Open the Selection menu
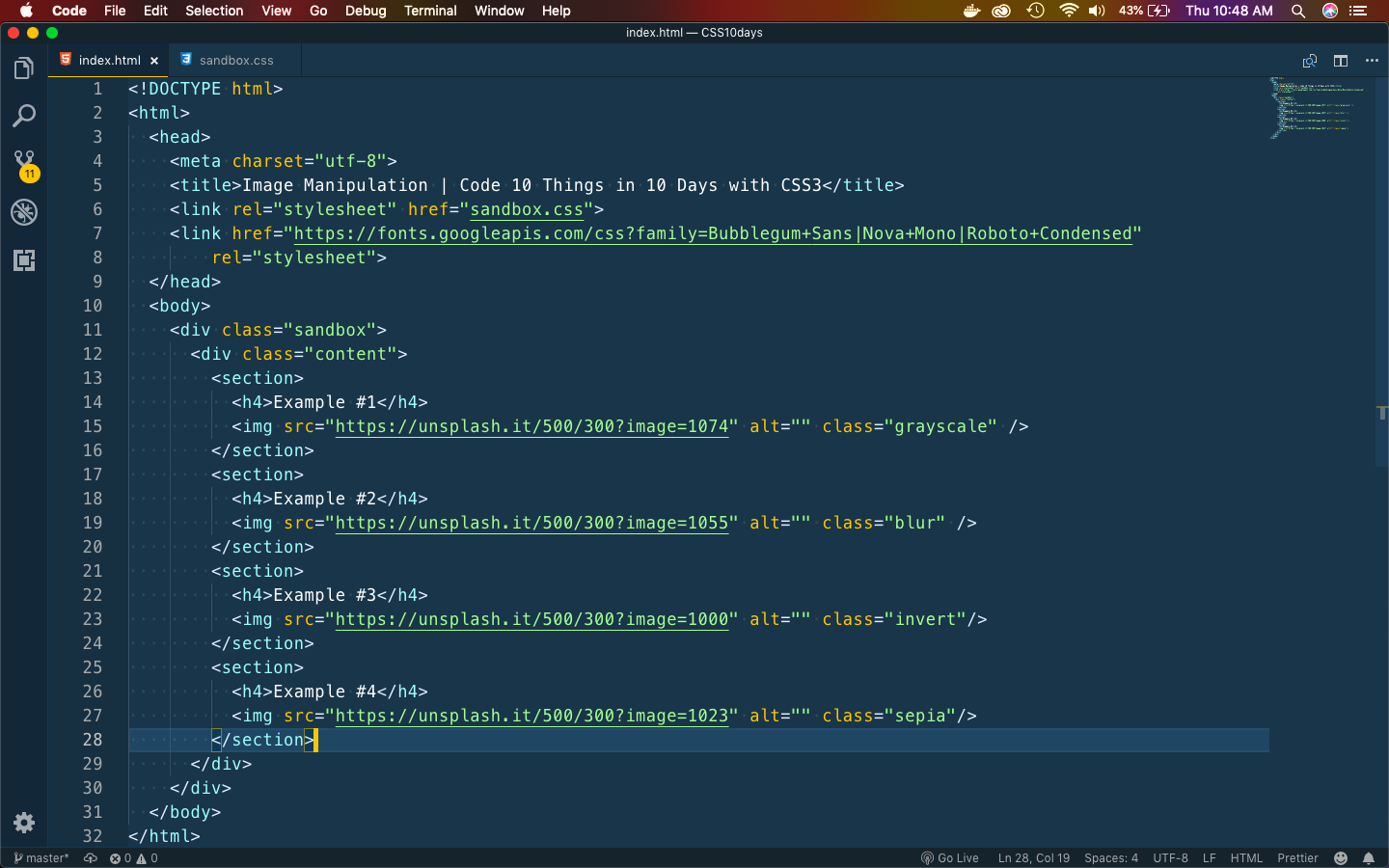Image resolution: width=1389 pixels, height=868 pixels. tap(214, 11)
